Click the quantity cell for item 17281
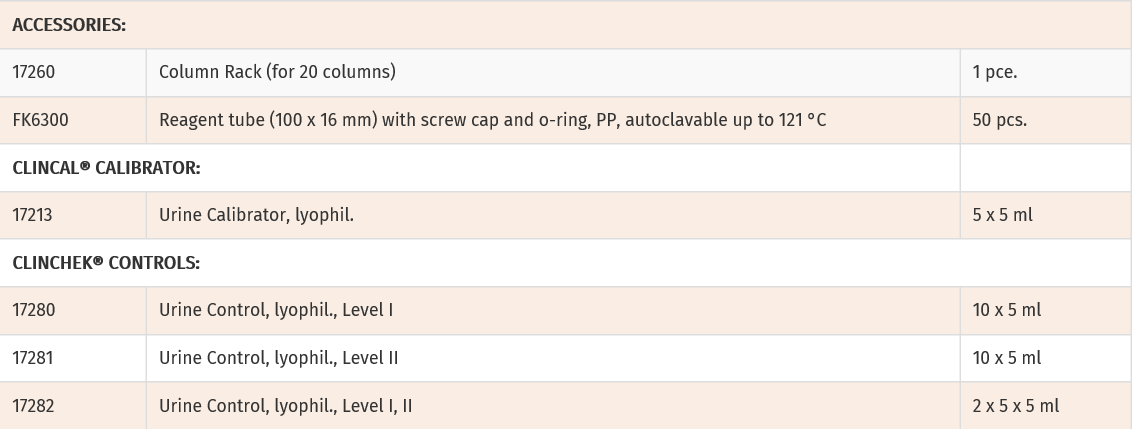 tap(1006, 358)
